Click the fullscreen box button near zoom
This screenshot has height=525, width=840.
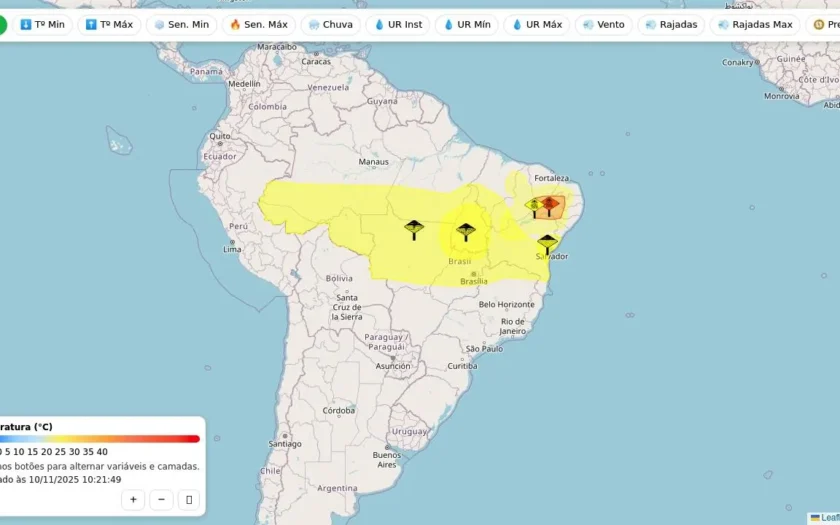click(x=189, y=500)
